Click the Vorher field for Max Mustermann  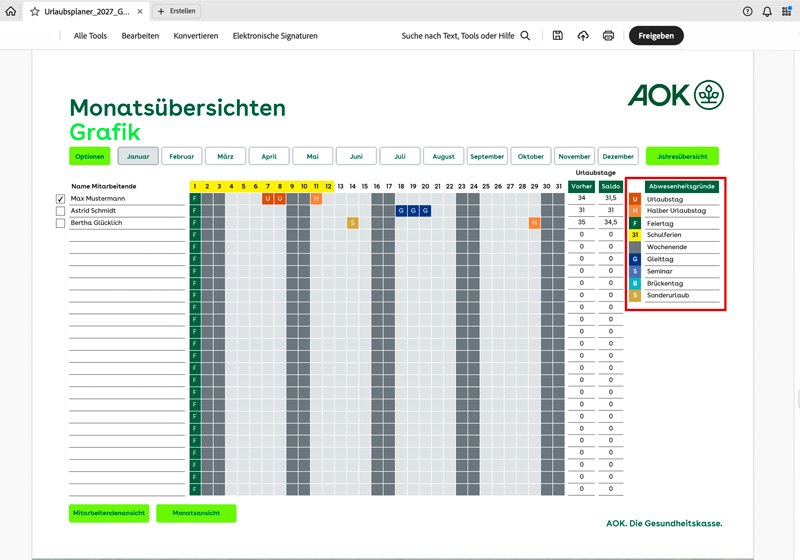point(581,199)
